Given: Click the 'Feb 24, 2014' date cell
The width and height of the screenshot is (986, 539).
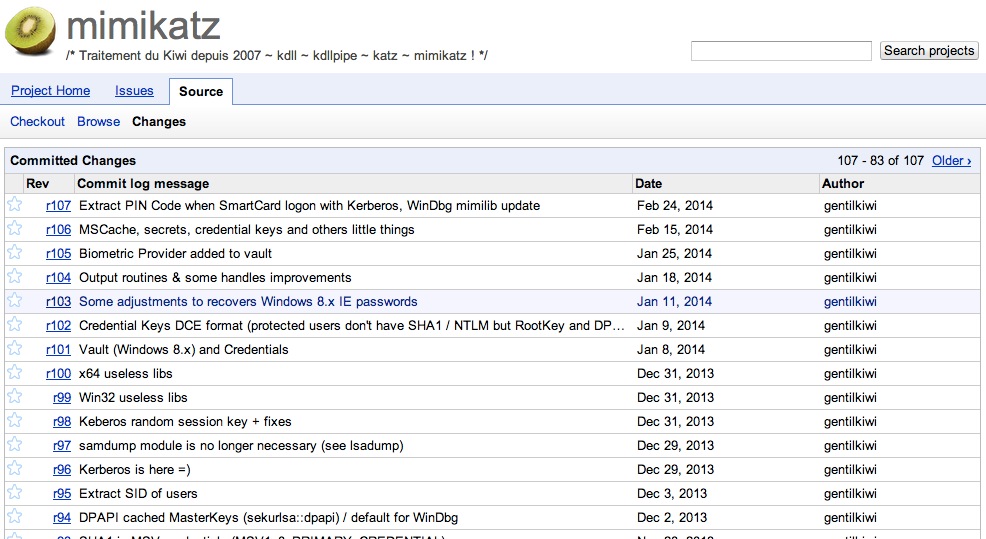Looking at the screenshot, I should pos(675,206).
